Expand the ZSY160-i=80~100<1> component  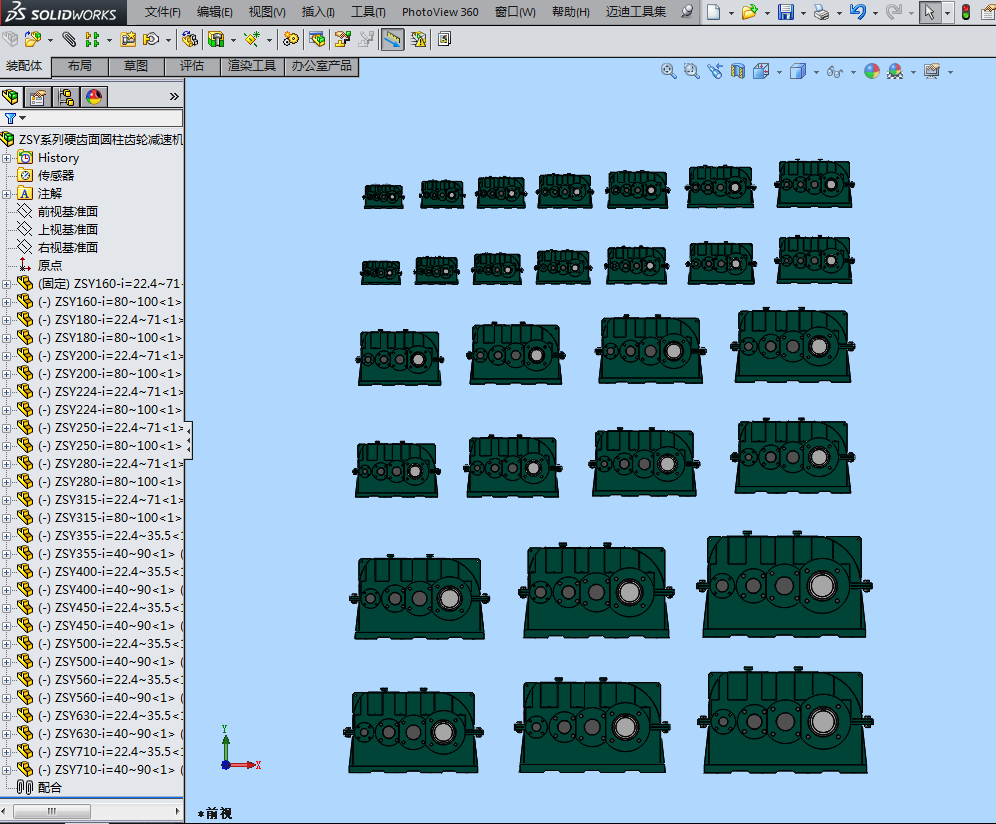[x=6, y=302]
